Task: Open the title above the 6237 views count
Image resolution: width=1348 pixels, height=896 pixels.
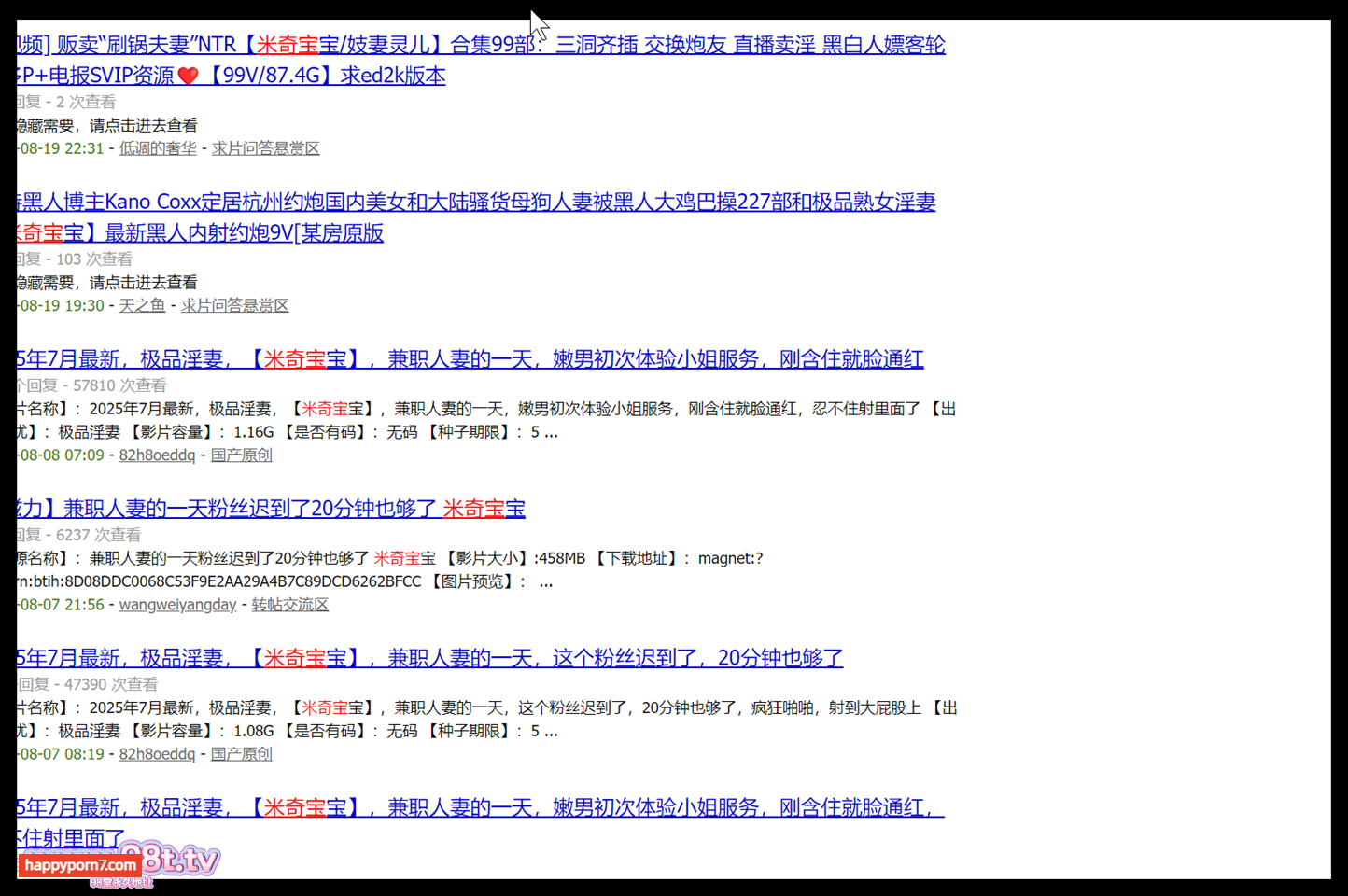Action: tap(271, 509)
